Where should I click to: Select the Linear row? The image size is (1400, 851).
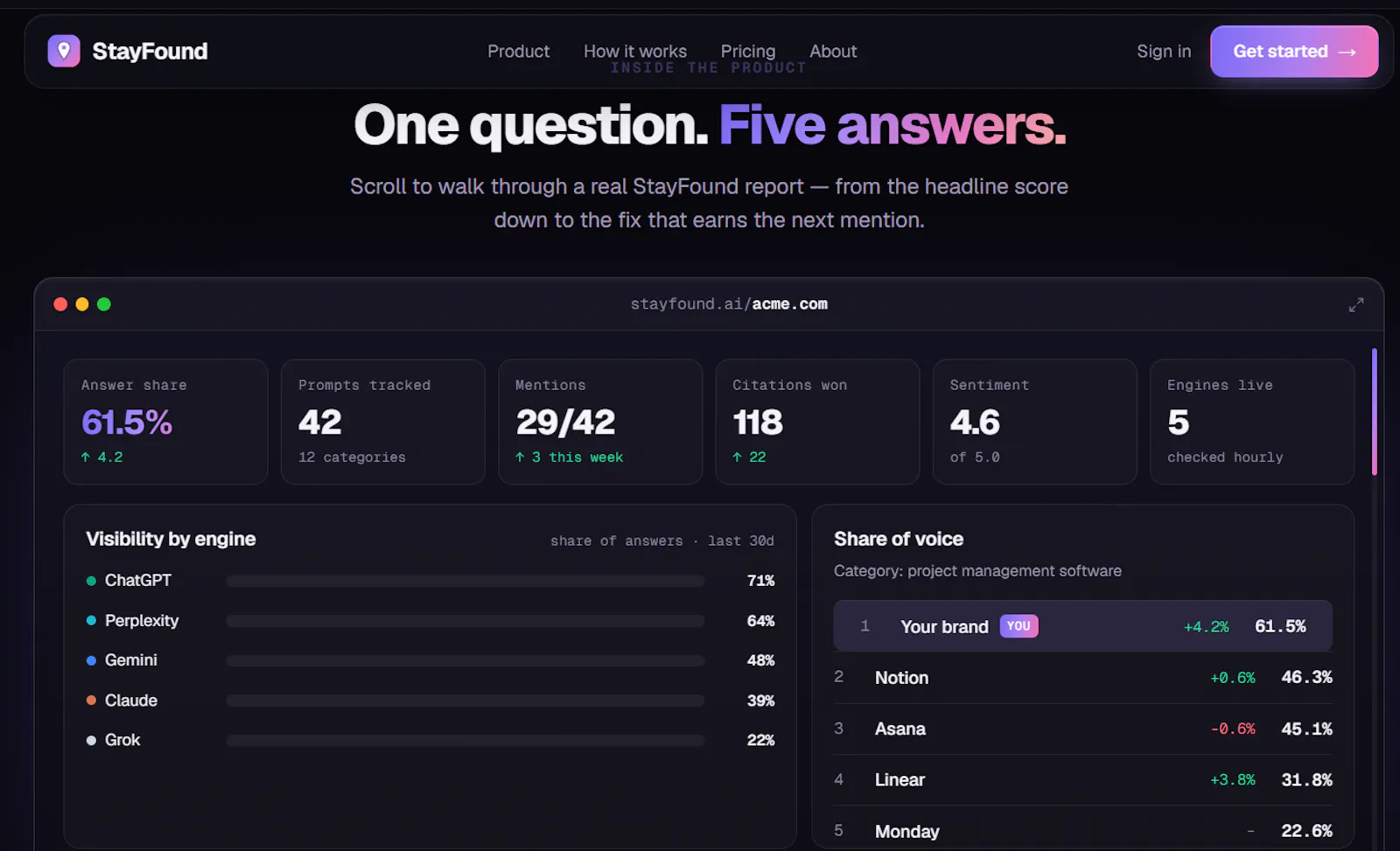coord(1083,780)
